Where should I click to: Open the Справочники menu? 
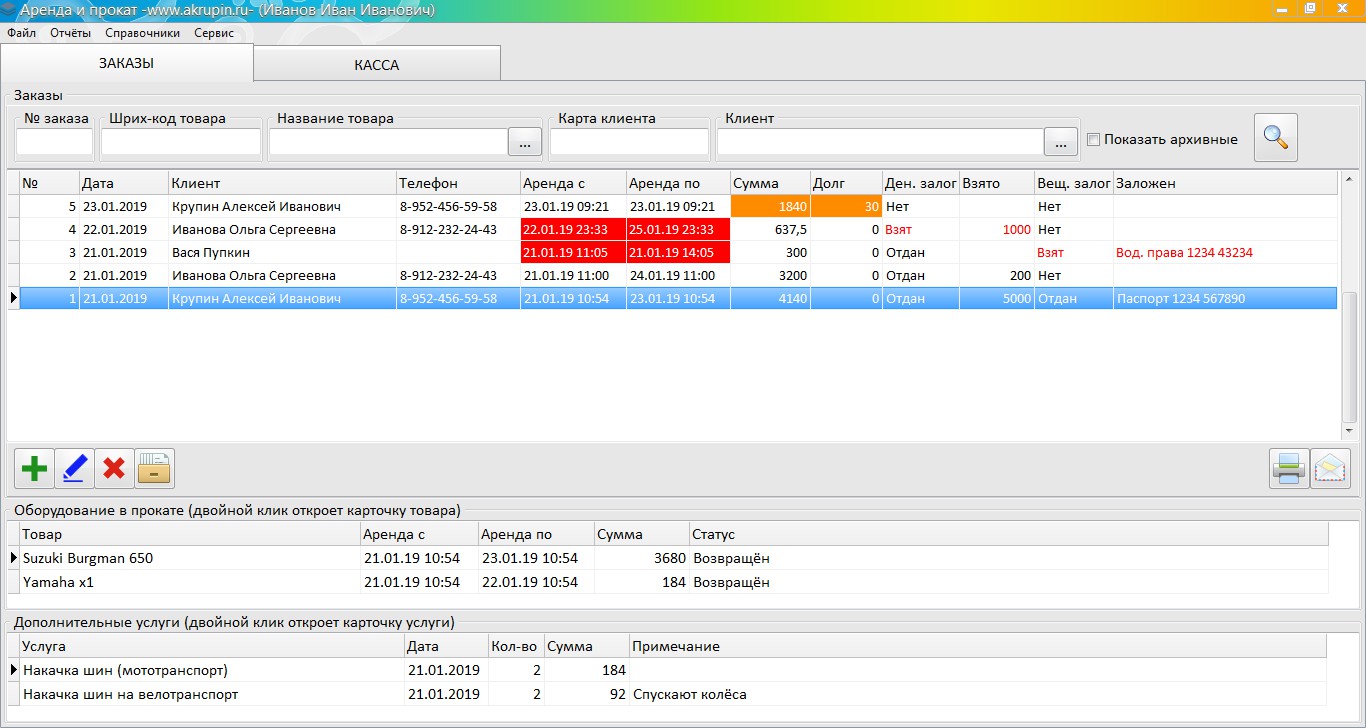coord(142,33)
